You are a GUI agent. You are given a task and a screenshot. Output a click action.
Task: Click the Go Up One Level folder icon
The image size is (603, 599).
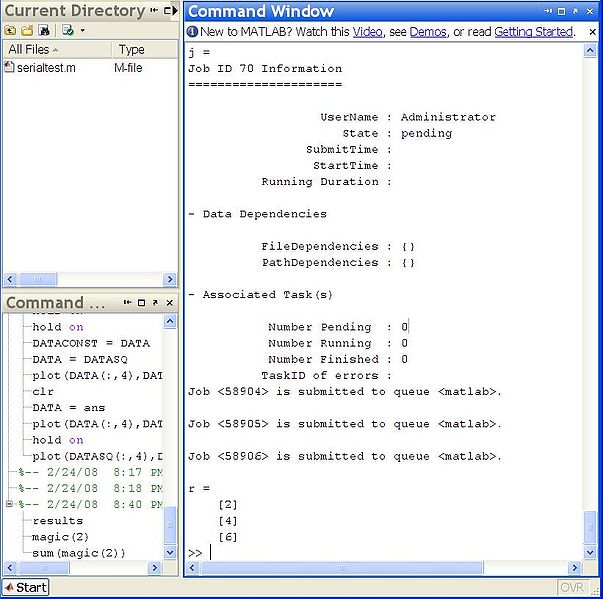pyautogui.click(x=10, y=30)
